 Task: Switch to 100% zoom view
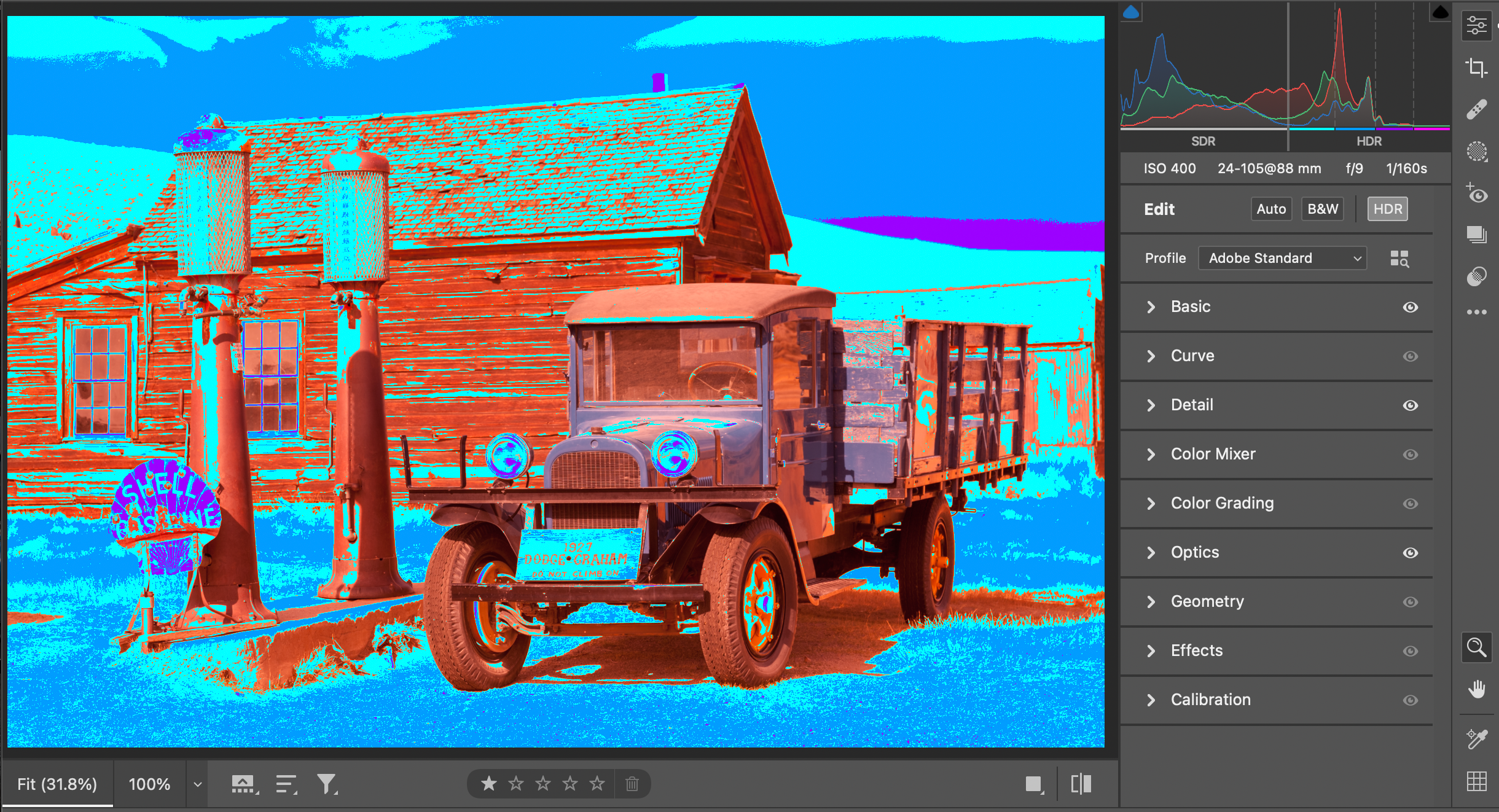point(149,784)
